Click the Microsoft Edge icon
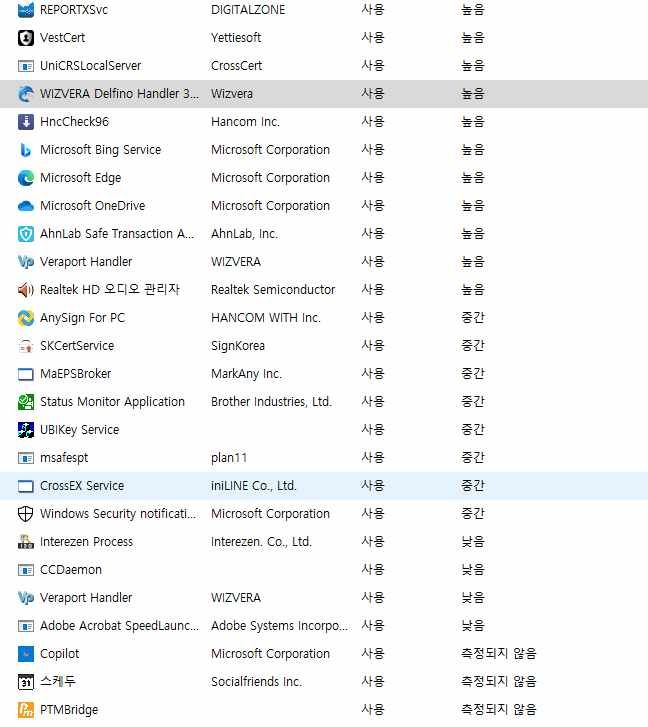 26,178
